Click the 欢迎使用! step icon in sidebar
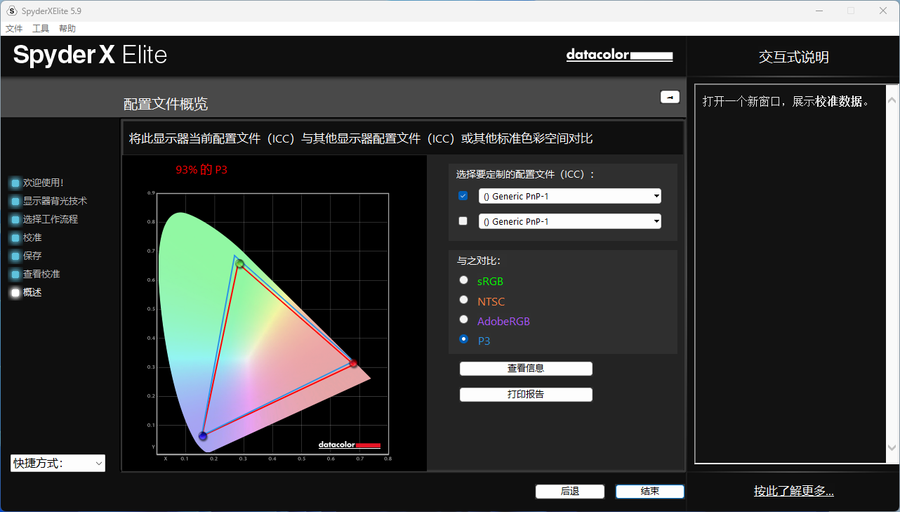This screenshot has height=512, width=900. tap(15, 183)
